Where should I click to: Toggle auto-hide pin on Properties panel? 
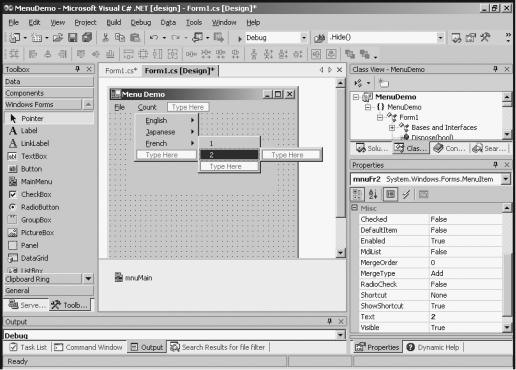pyautogui.click(x=495, y=164)
